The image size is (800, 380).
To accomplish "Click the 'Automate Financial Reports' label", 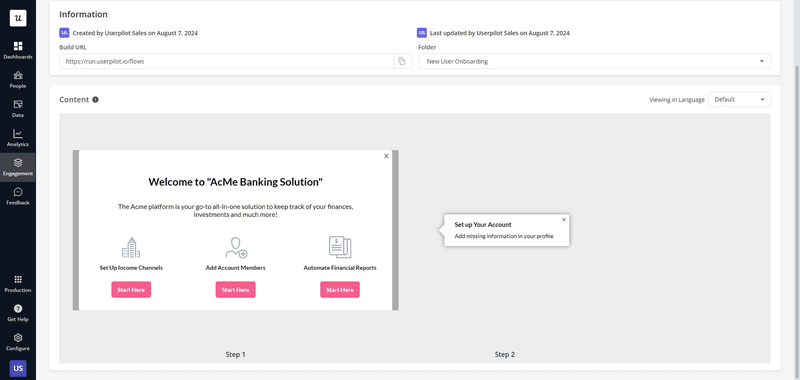I will [340, 268].
